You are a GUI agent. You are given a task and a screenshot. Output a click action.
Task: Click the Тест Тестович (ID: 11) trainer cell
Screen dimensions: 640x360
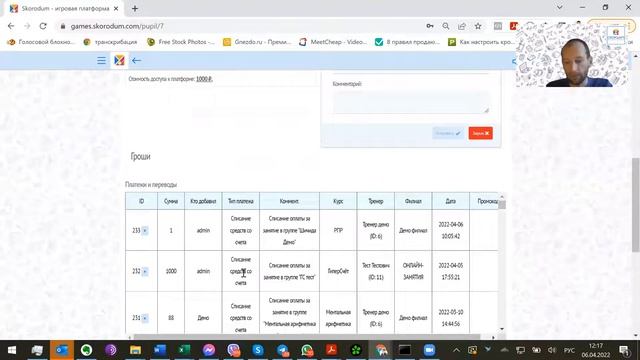click(x=376, y=271)
